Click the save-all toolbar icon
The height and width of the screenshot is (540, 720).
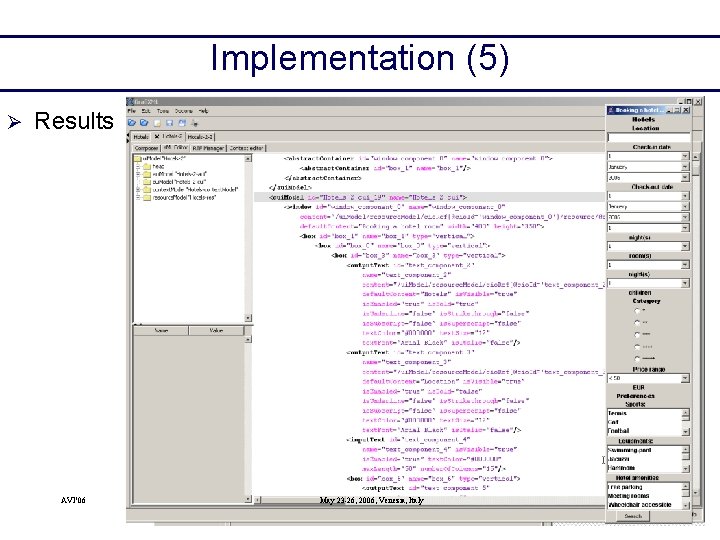182,123
